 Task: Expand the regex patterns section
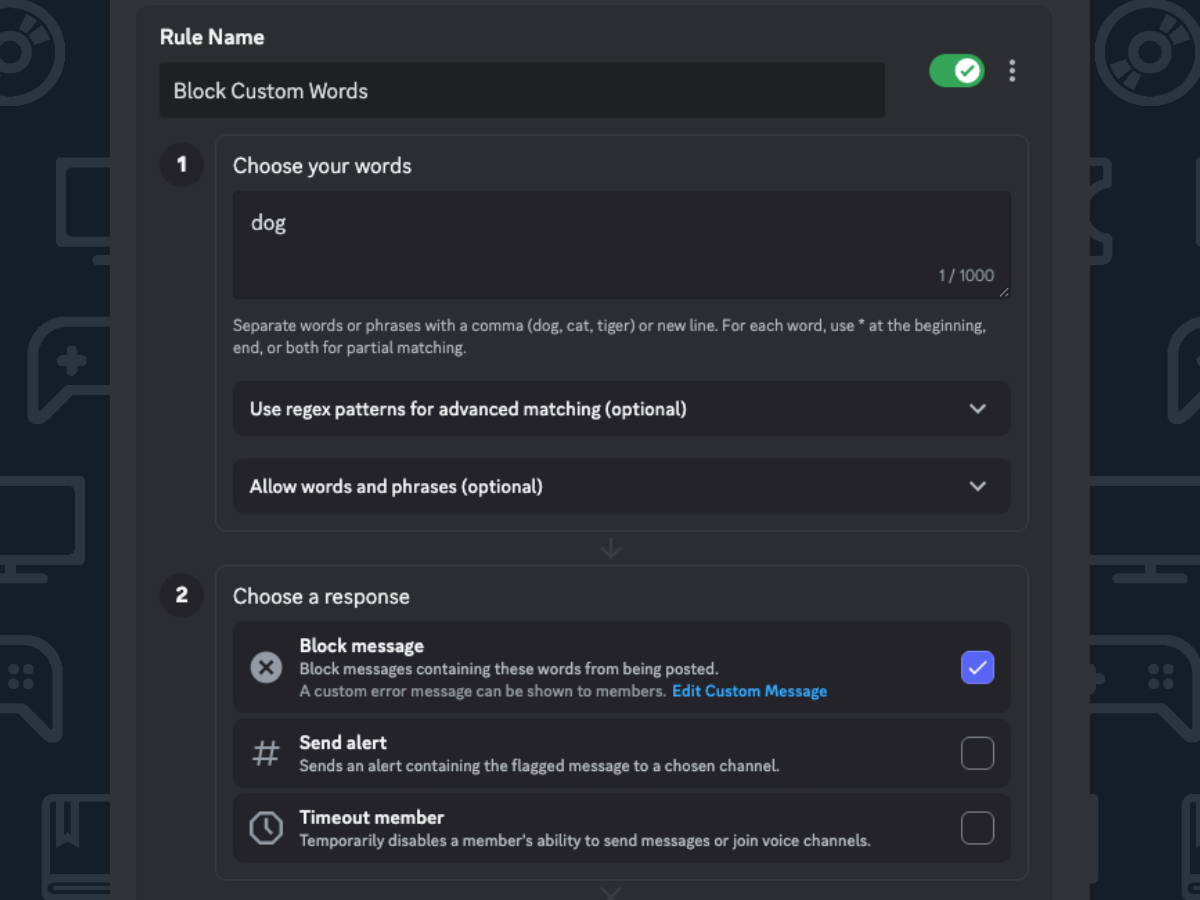click(x=621, y=409)
